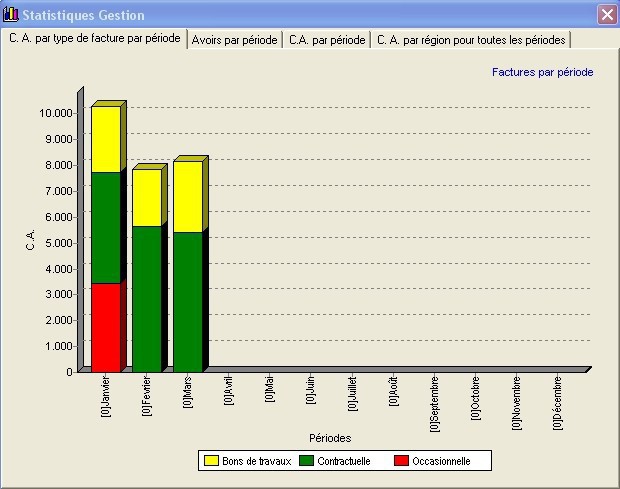The width and height of the screenshot is (620, 489).
Task: Click the yellow Bons de travaux legend swatch
Action: tap(211, 461)
